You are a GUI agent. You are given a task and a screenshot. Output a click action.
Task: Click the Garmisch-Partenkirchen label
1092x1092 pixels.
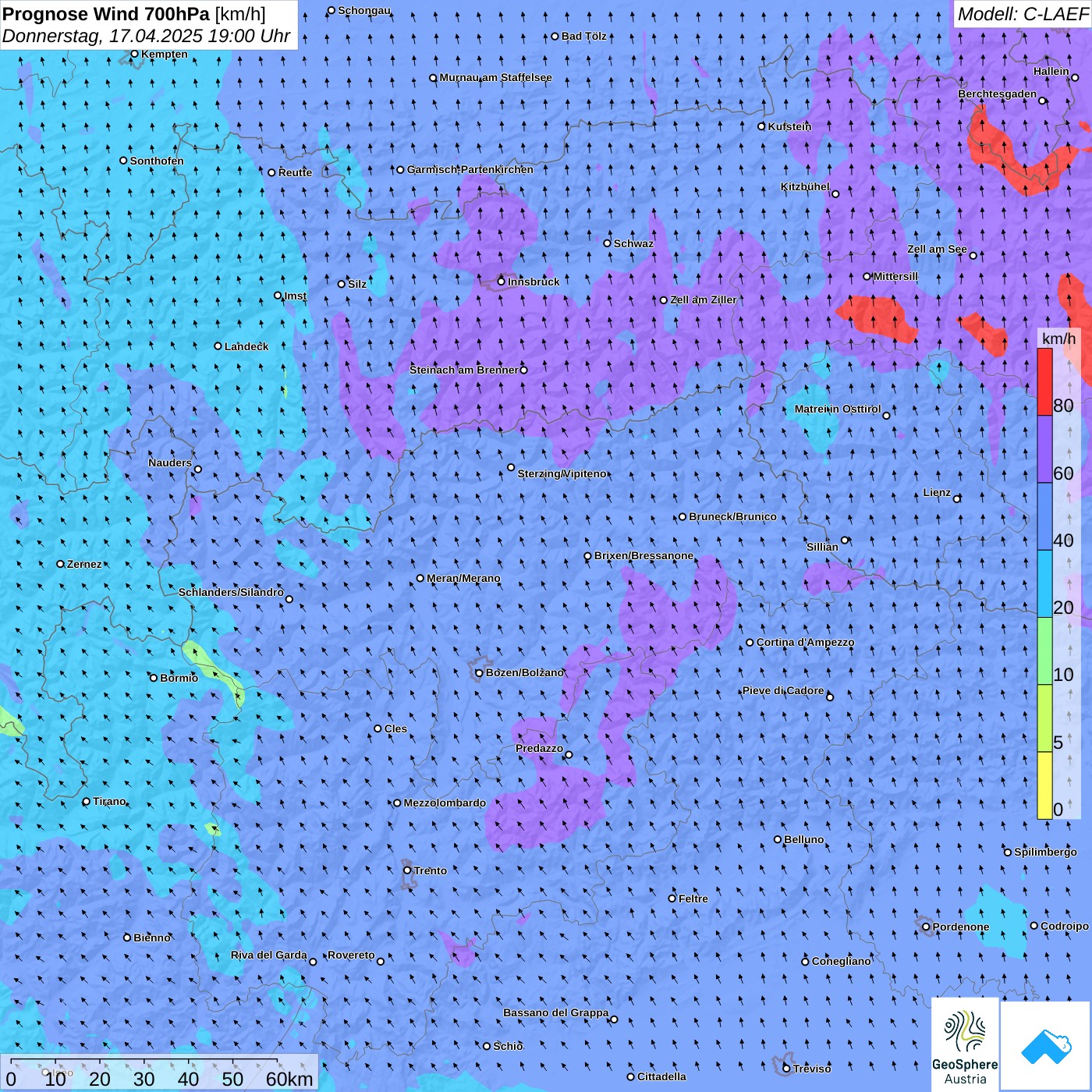470,169
